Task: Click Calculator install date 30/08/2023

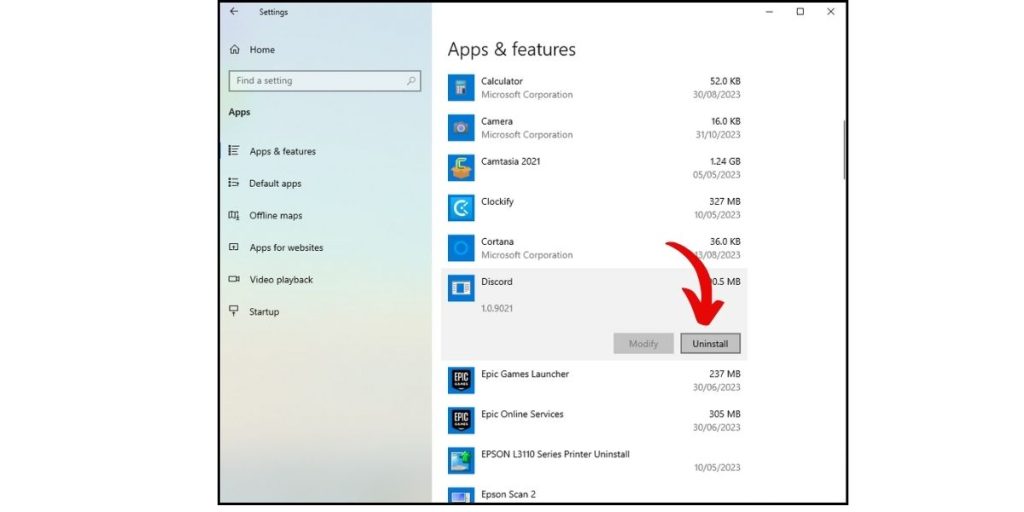Action: [x=716, y=95]
